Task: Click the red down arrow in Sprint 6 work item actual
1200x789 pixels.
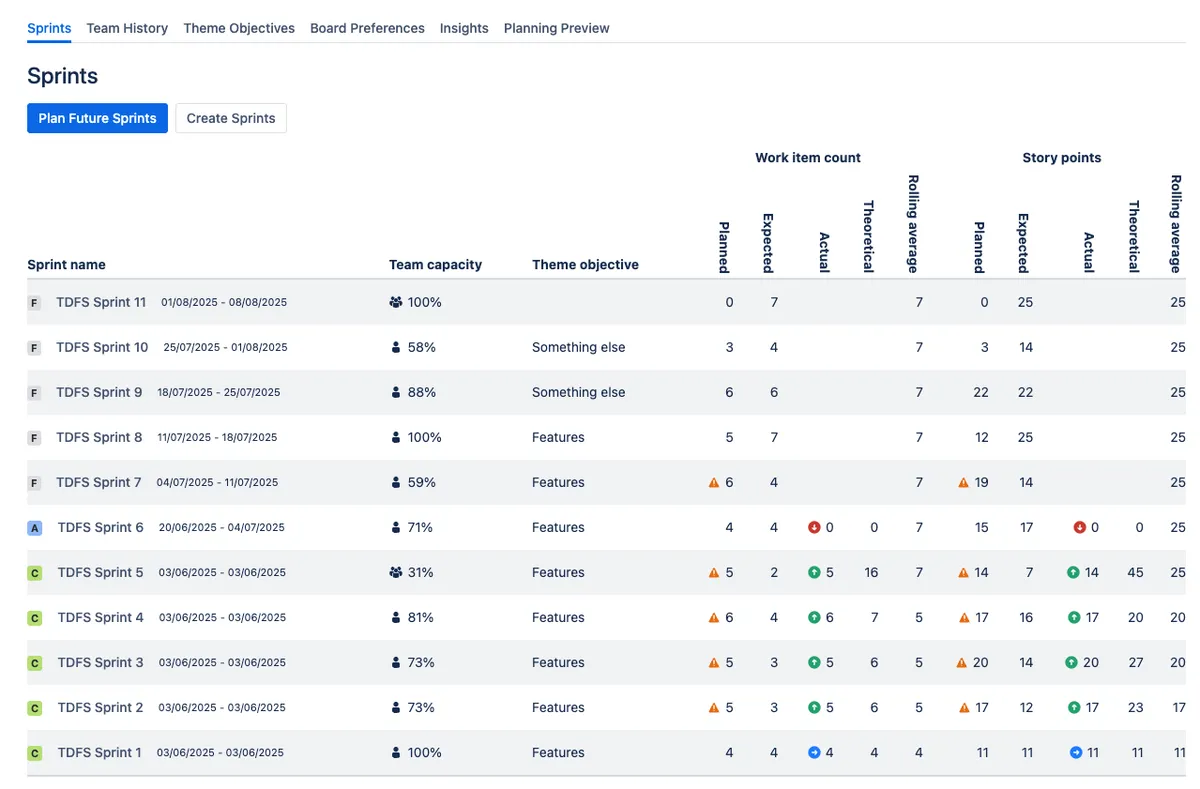Action: tap(814, 527)
